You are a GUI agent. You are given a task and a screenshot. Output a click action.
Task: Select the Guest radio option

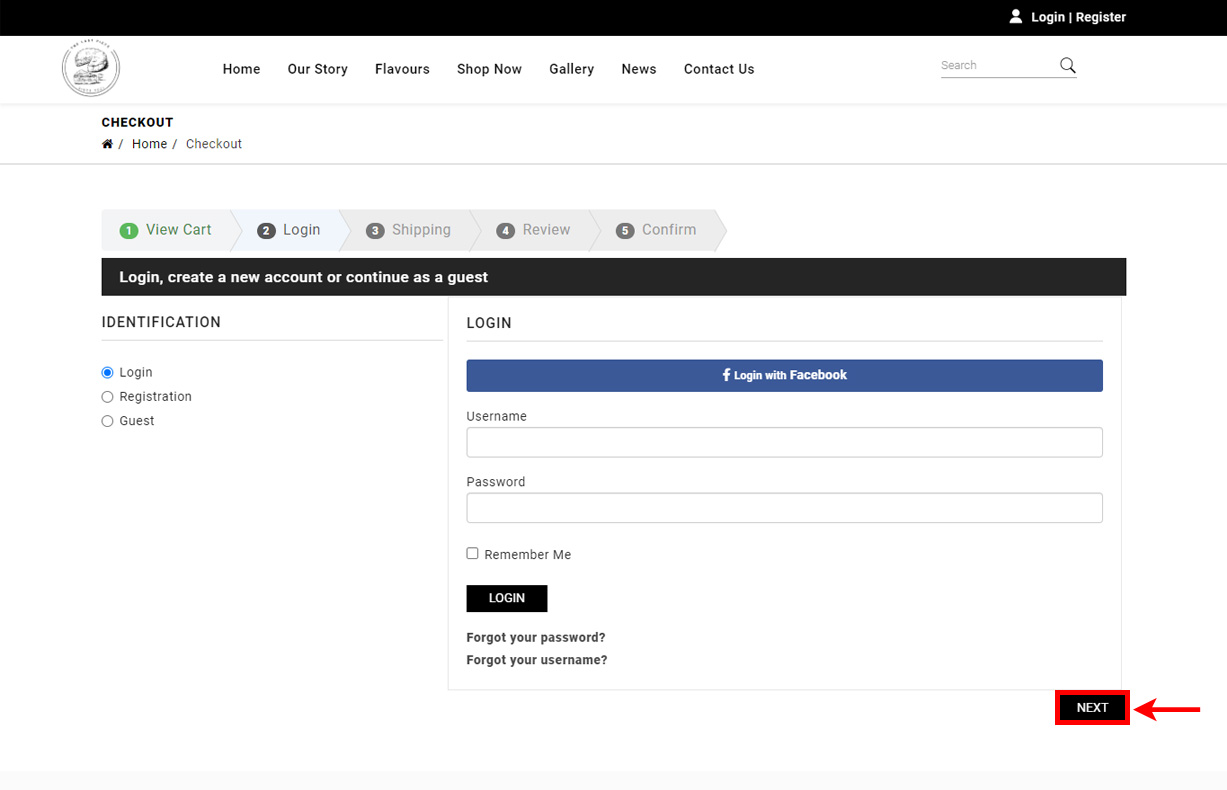coord(107,421)
